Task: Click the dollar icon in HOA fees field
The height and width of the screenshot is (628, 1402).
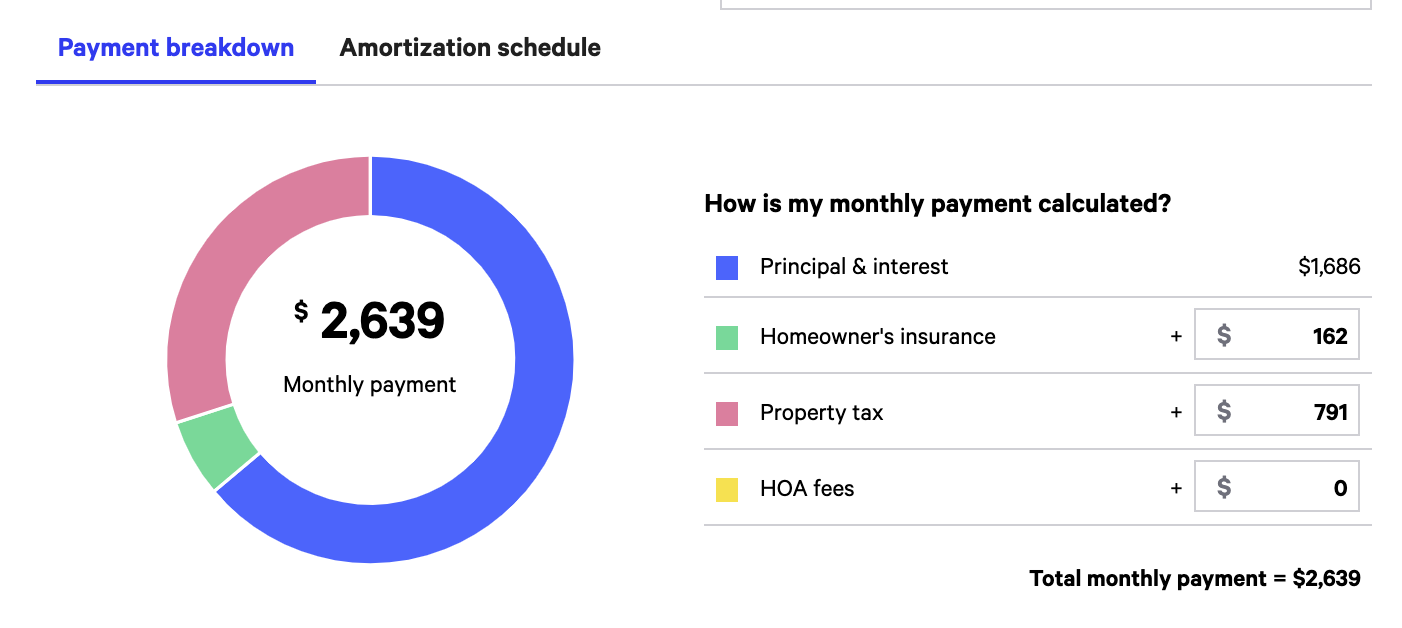Action: click(1224, 488)
